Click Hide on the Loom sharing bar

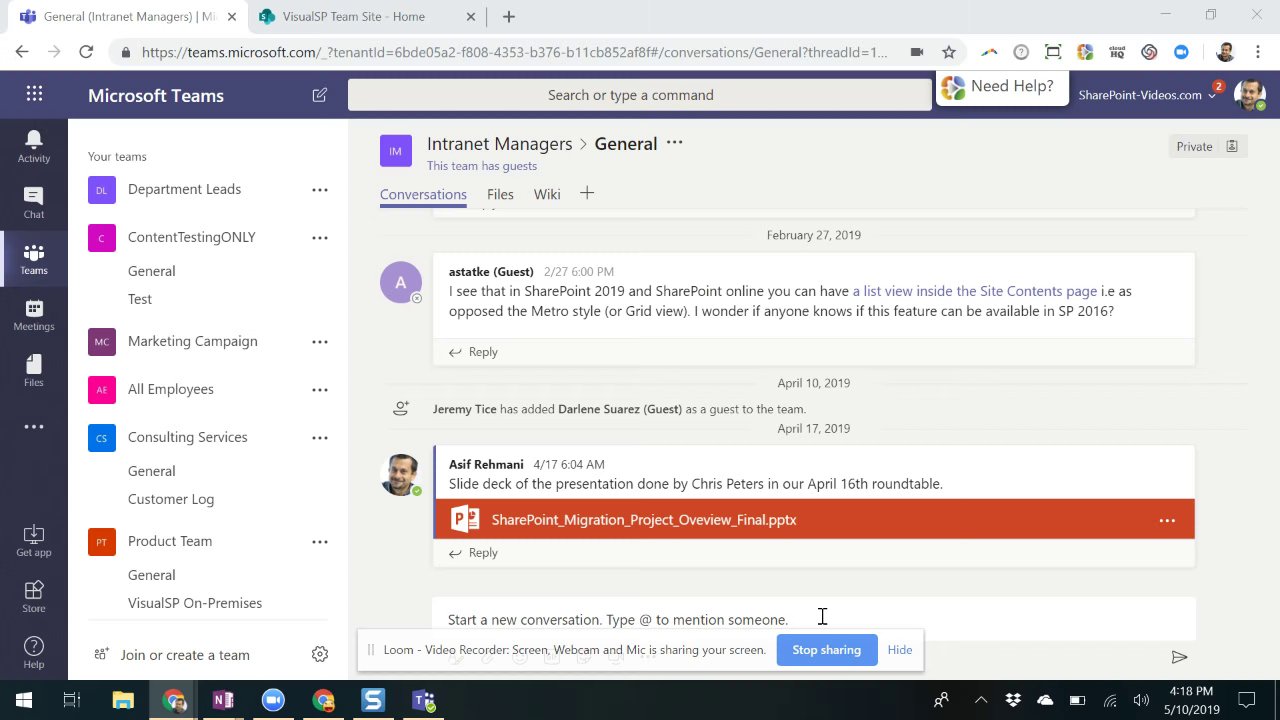(x=900, y=650)
